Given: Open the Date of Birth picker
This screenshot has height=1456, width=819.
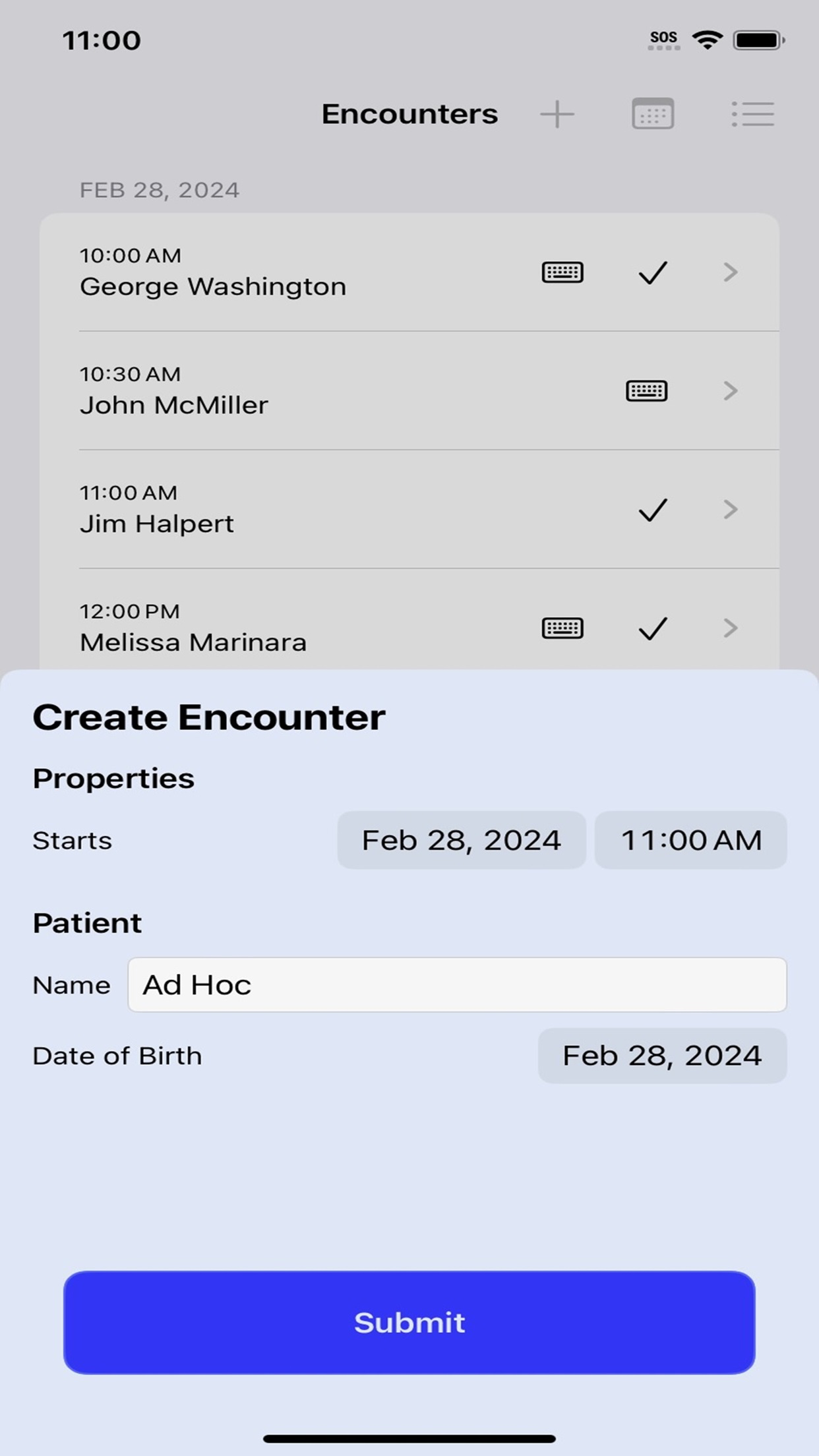Looking at the screenshot, I should pos(663,1056).
